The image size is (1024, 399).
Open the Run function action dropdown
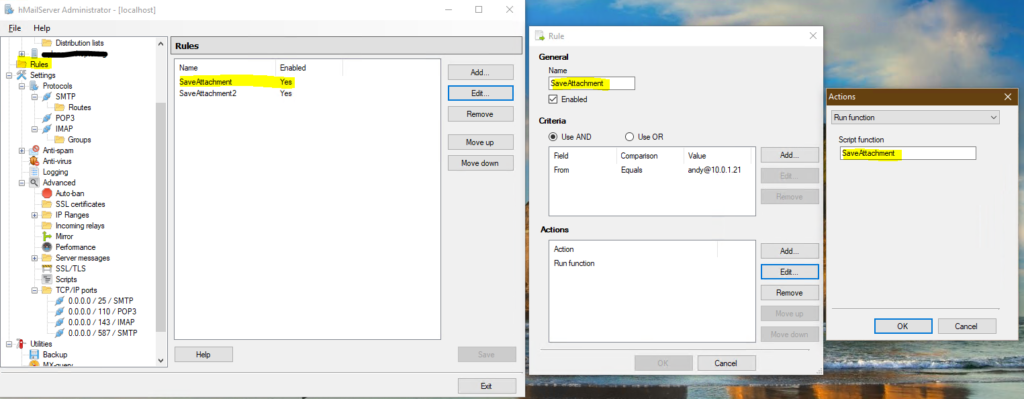pos(916,118)
